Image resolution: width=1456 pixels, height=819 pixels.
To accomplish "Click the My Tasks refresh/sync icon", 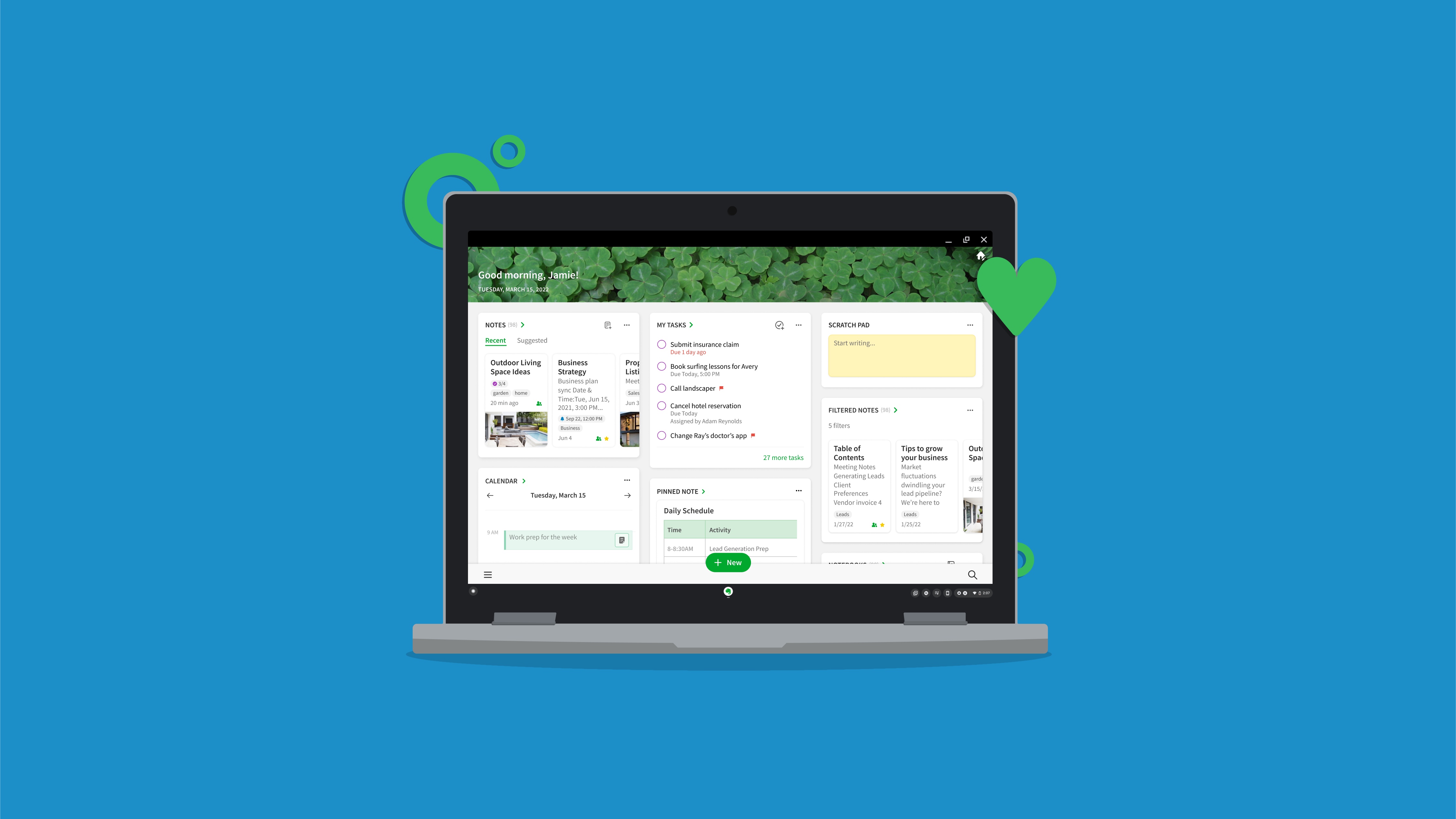I will (779, 325).
